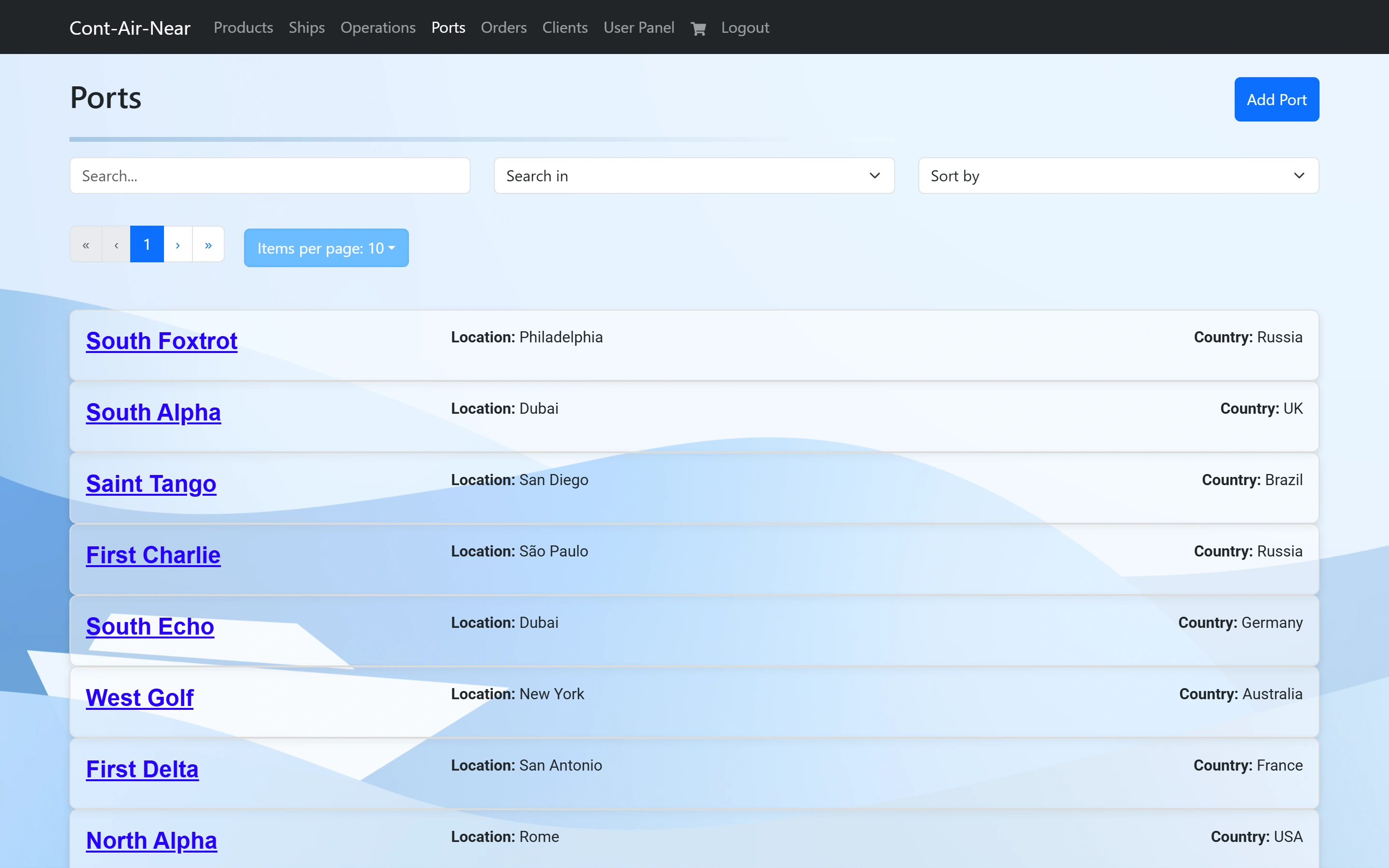Click the Location: San Antonio text

[526, 765]
